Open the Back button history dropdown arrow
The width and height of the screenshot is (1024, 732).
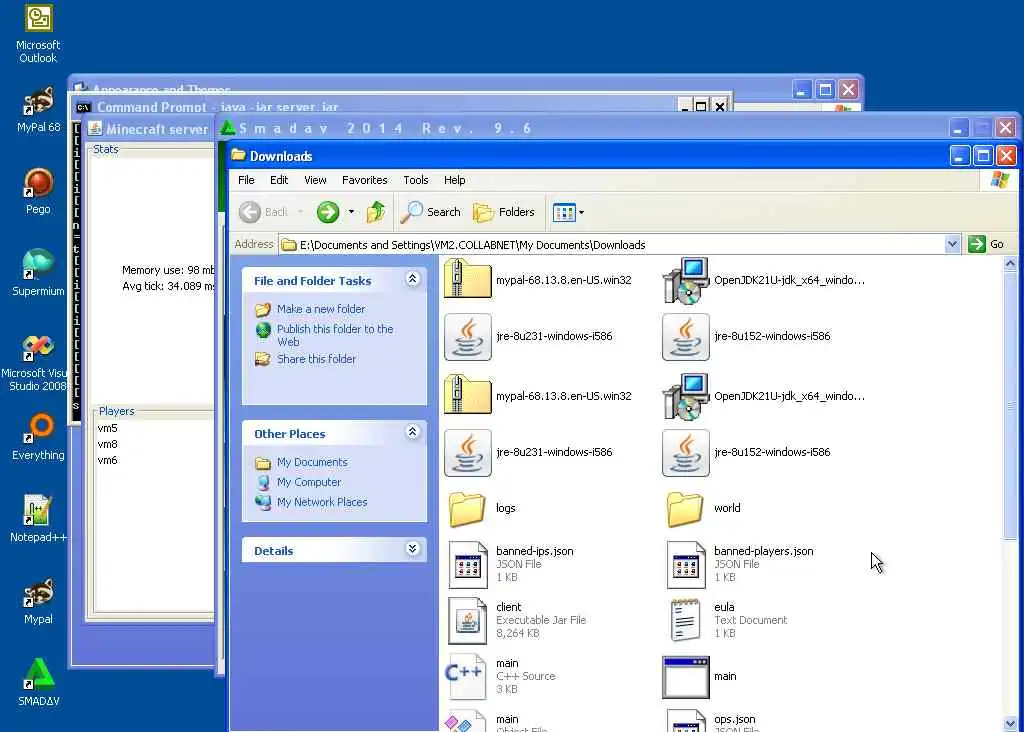pyautogui.click(x=300, y=212)
